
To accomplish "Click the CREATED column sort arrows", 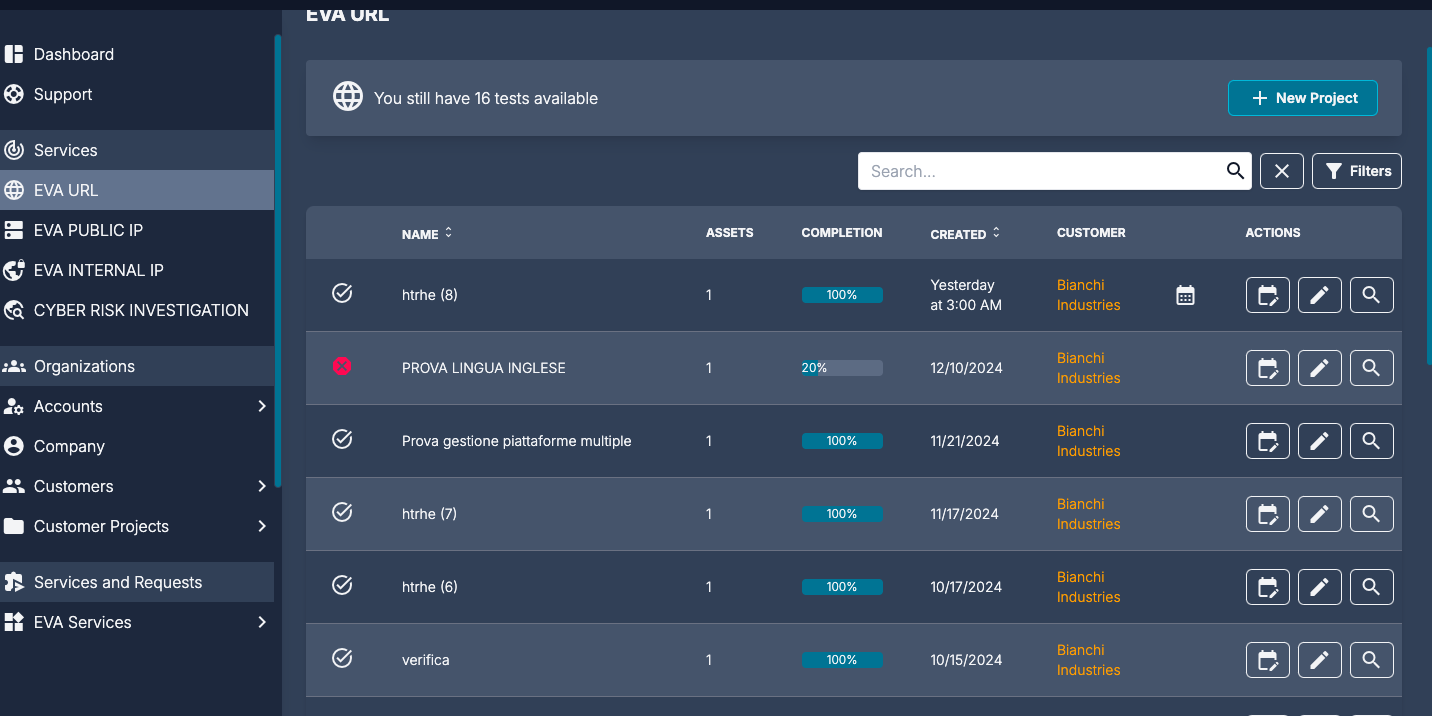I will tap(996, 233).
